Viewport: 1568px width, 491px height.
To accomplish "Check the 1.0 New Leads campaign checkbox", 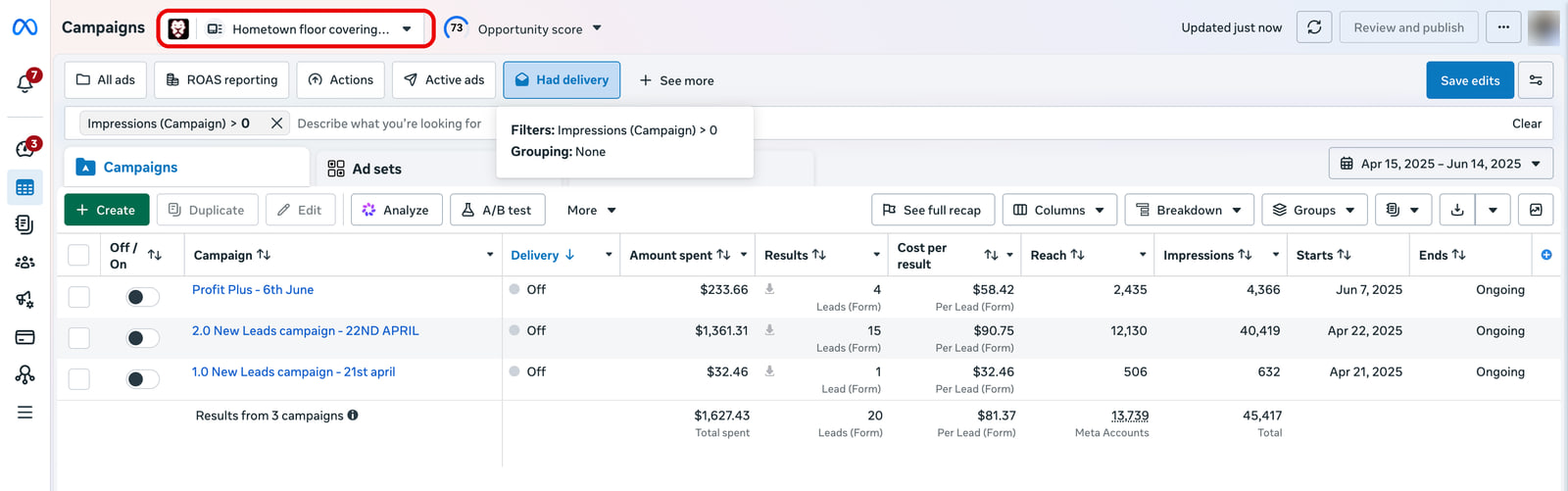I will [78, 379].
